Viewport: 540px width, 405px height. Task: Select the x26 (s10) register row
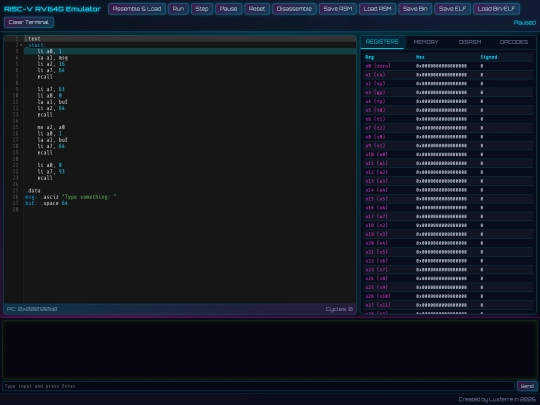click(x=448, y=296)
